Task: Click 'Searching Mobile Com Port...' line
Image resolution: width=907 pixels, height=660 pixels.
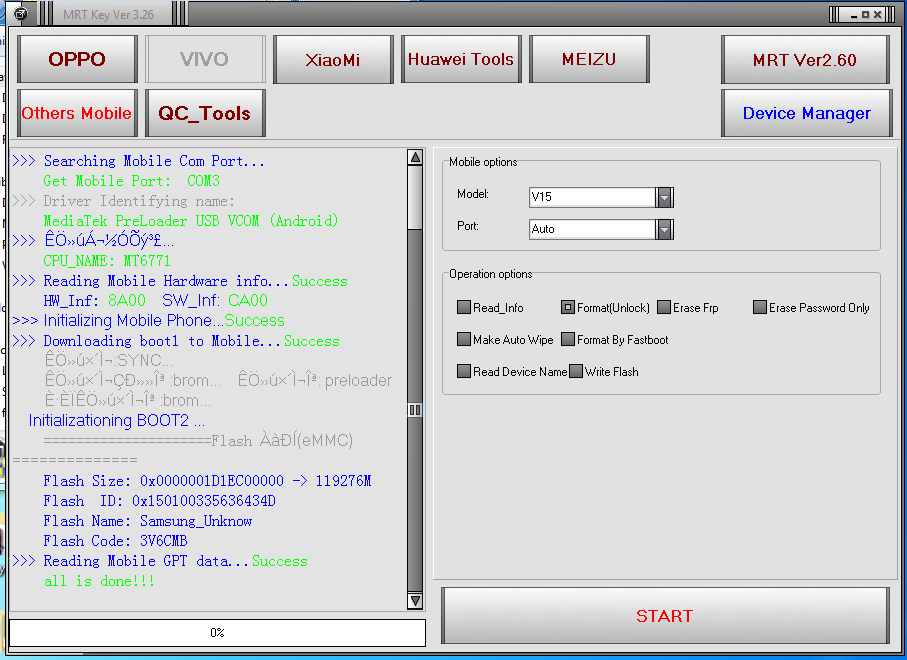Action: 139,161
